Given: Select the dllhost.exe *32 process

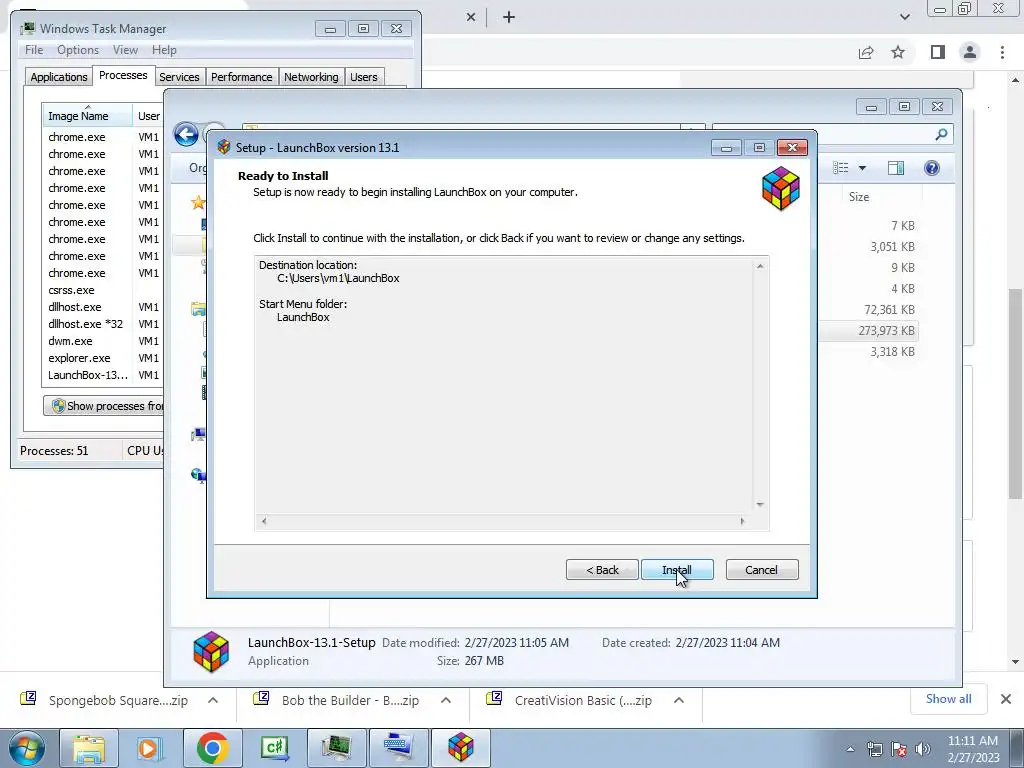Looking at the screenshot, I should [103, 324].
